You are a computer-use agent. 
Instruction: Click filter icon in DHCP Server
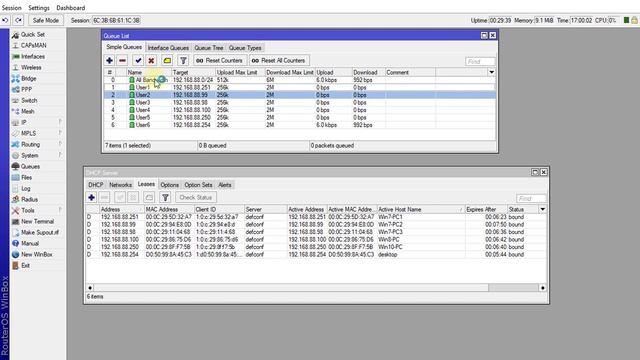165,198
